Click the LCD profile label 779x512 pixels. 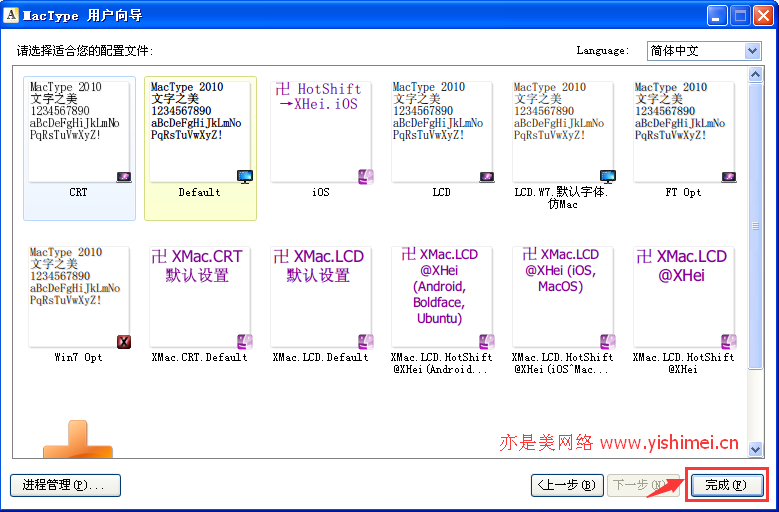[442, 193]
